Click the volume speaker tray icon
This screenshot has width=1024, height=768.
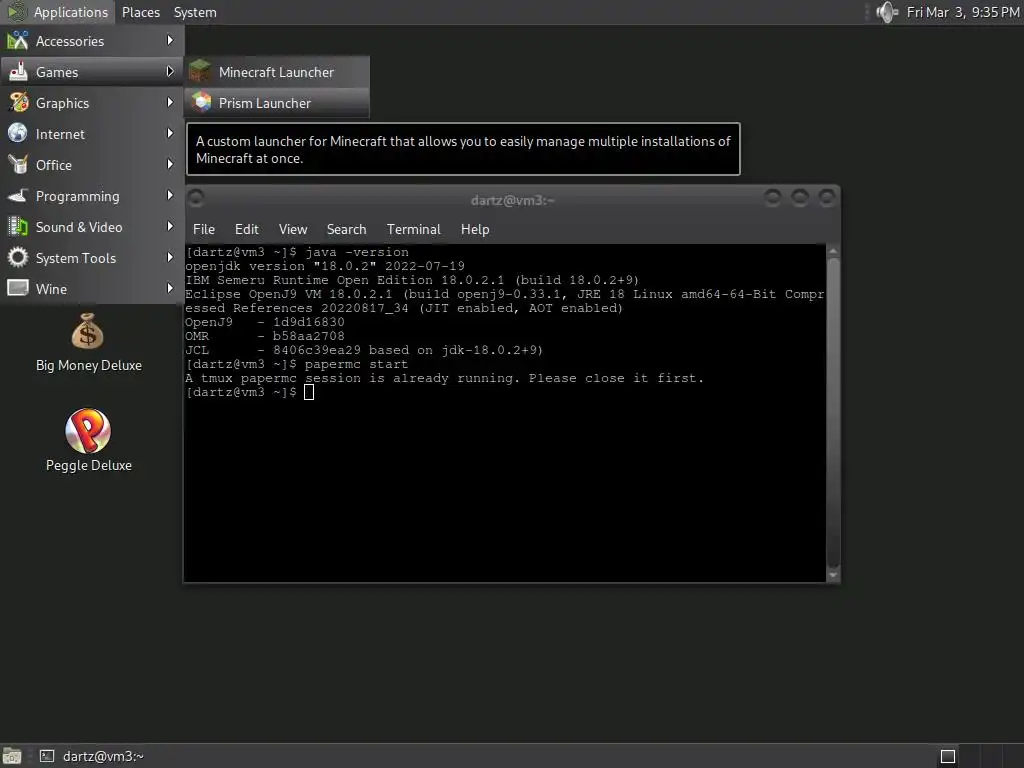pyautogui.click(x=887, y=12)
